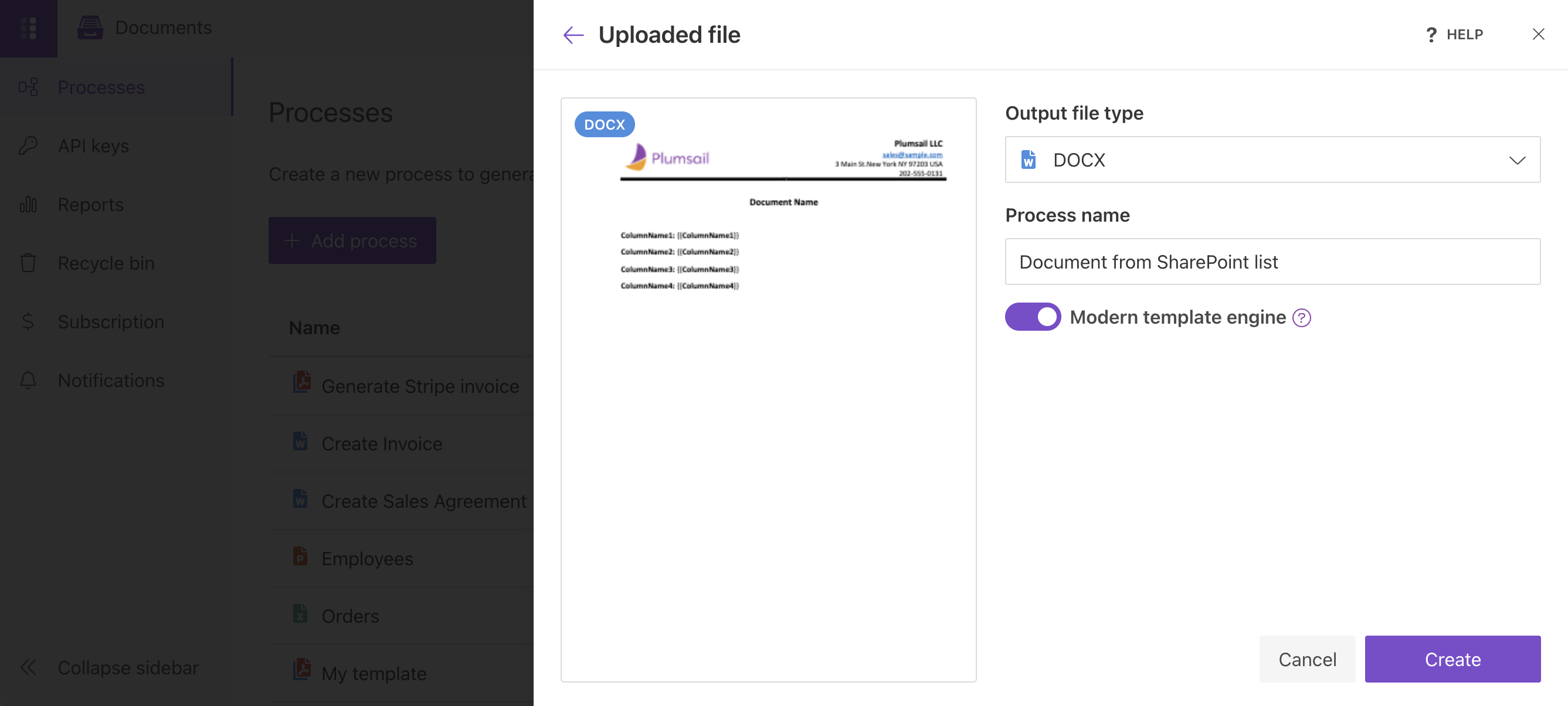This screenshot has height=706, width=1568.
Task: Open the My template process
Action: click(374, 673)
